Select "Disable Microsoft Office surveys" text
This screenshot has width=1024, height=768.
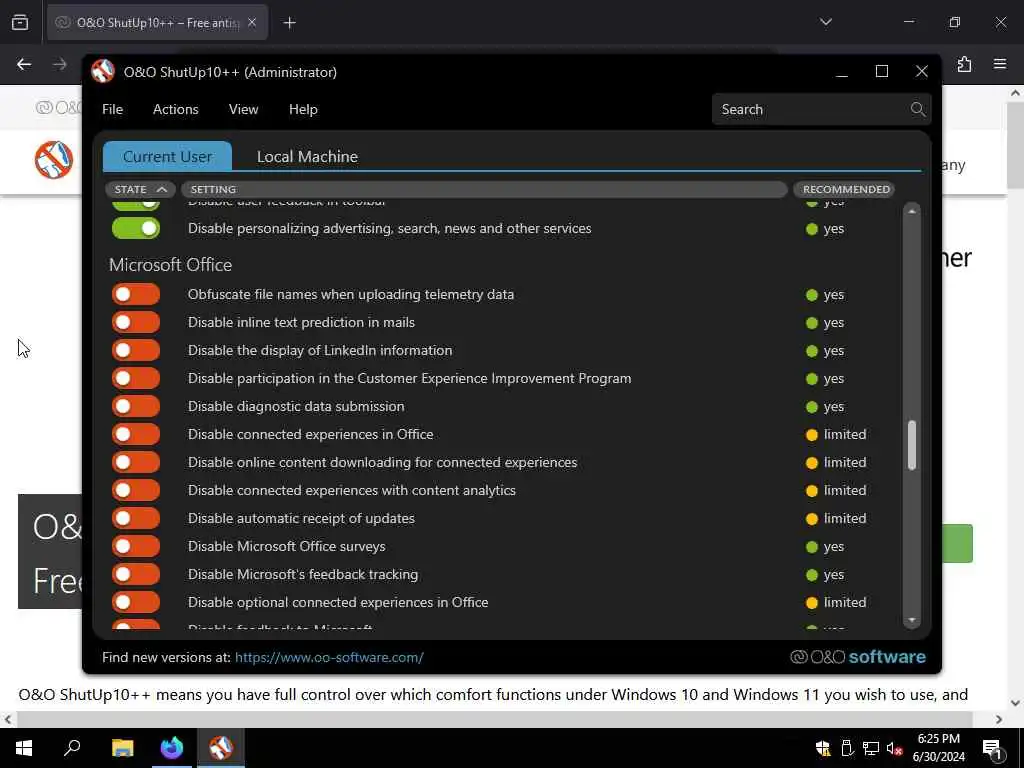tap(287, 547)
